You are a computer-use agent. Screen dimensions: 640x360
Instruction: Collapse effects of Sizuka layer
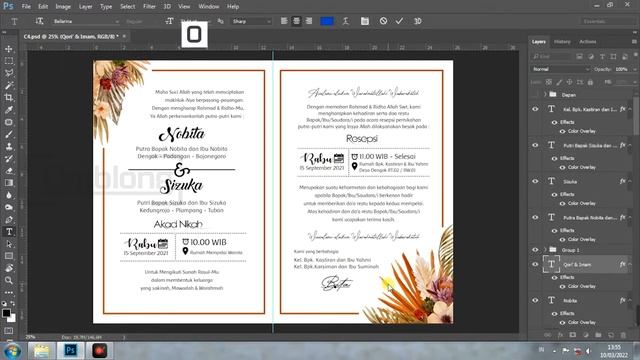[x=630, y=181]
